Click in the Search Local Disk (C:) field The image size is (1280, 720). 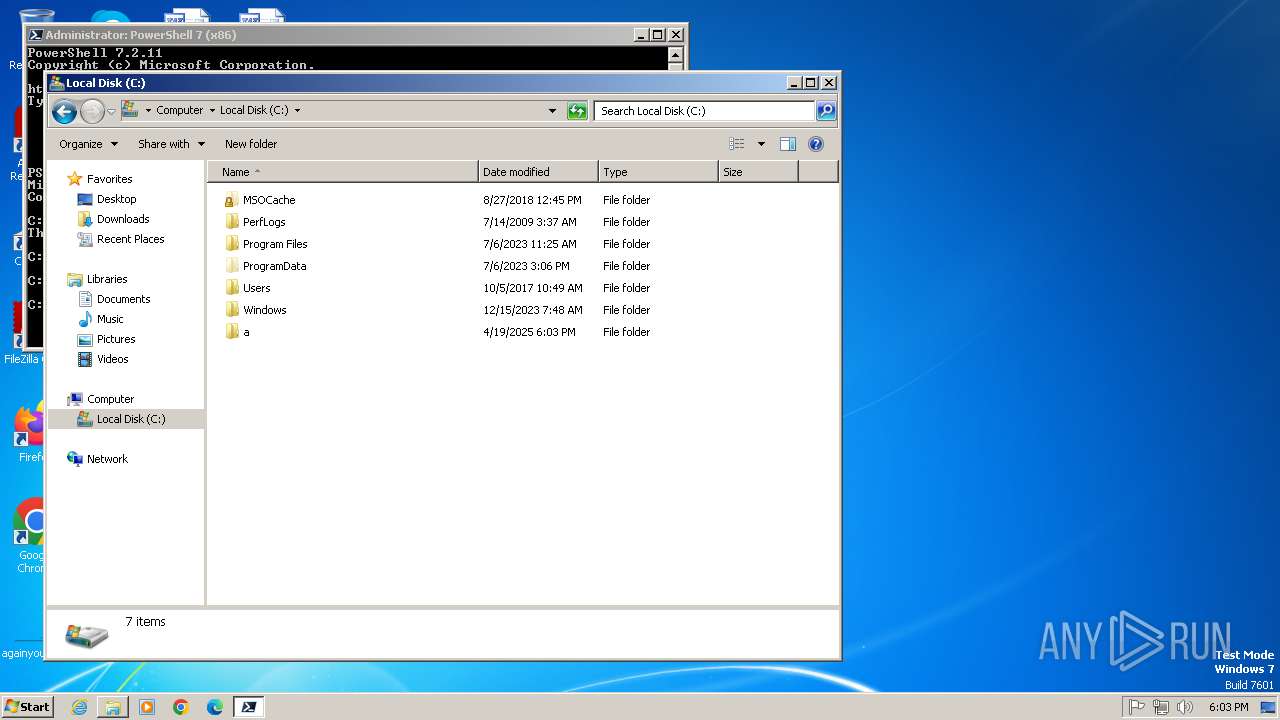coord(705,111)
